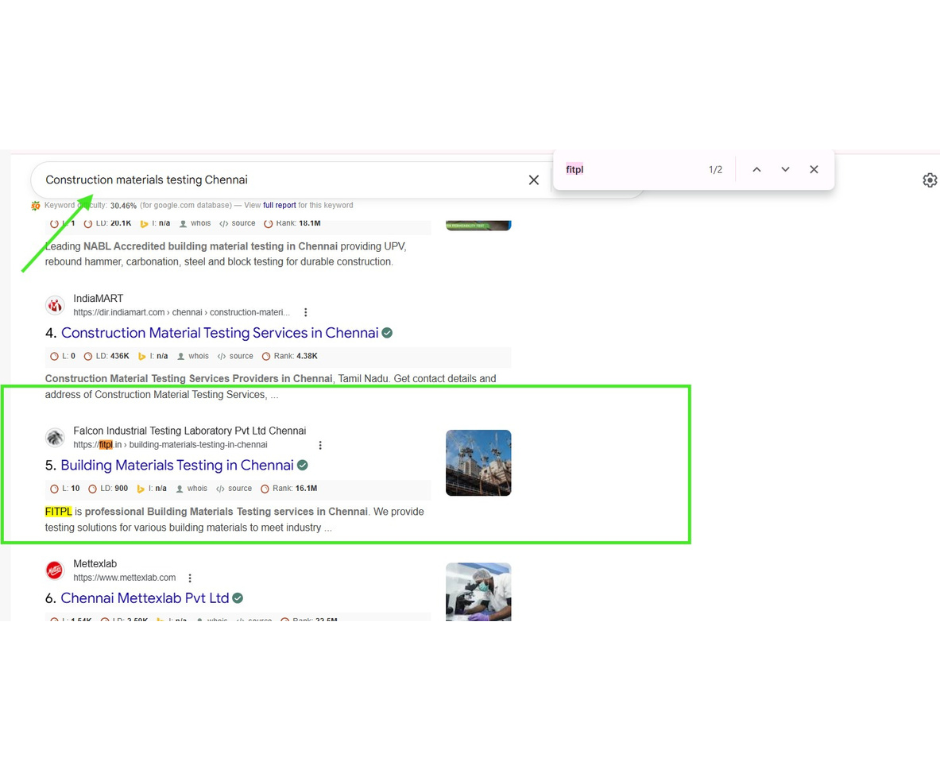Close the find-in-page bar
This screenshot has width=940, height=771.
tap(814, 170)
